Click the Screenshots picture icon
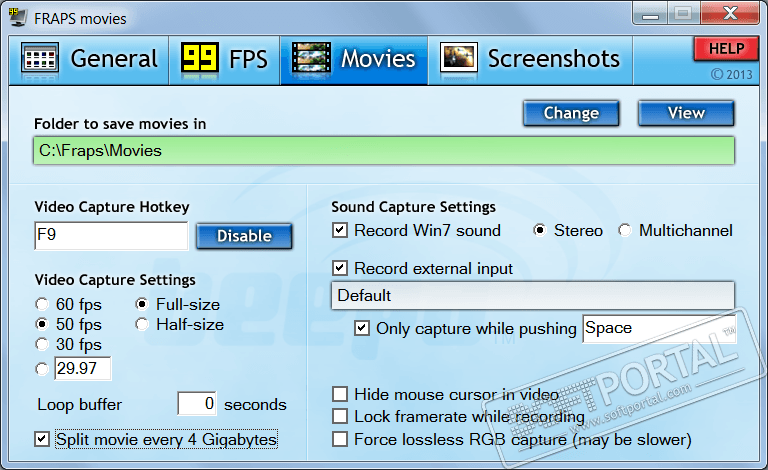This screenshot has height=470, width=768. point(458,58)
